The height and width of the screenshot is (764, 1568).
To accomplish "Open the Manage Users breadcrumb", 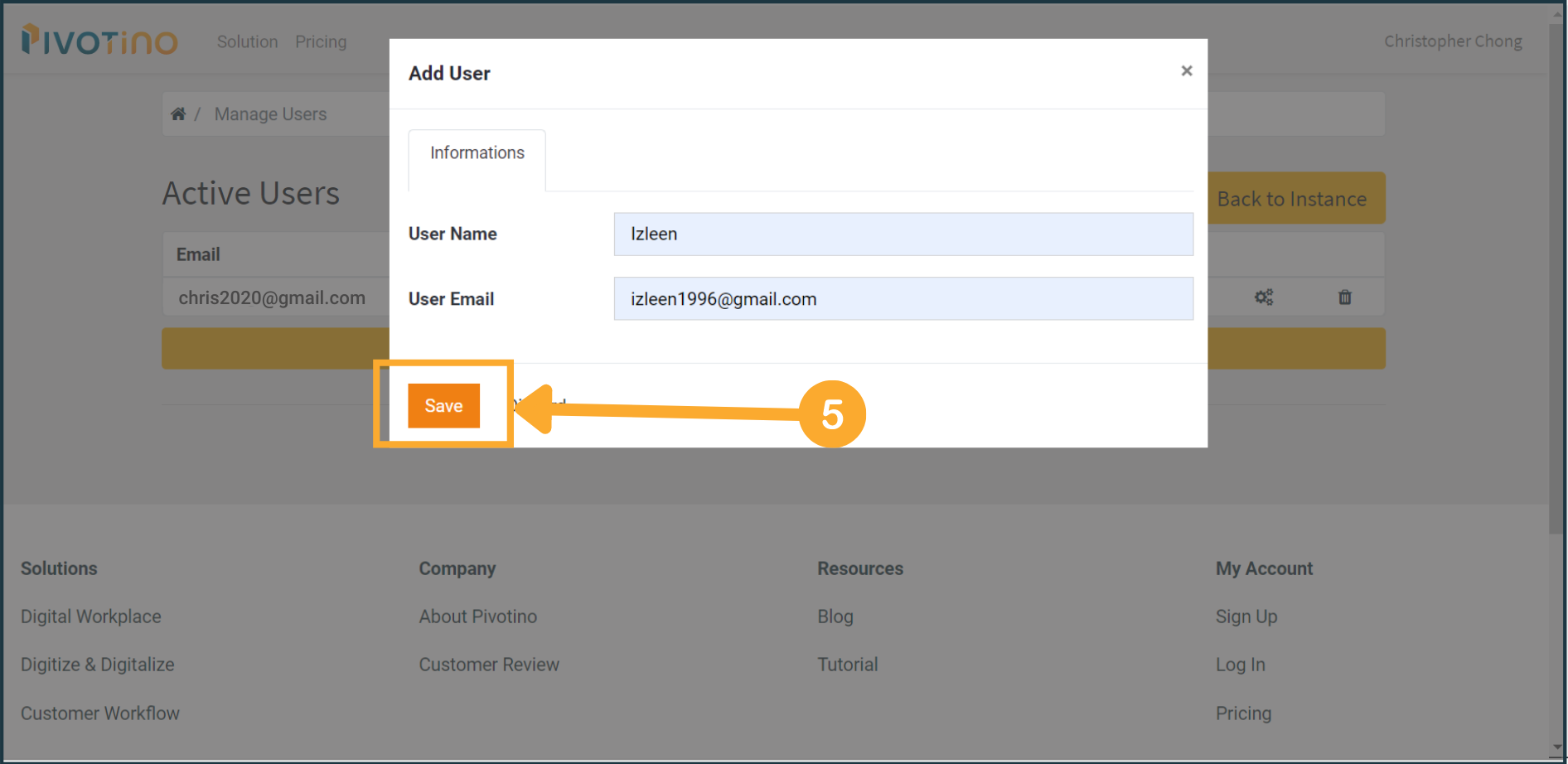I will [270, 114].
